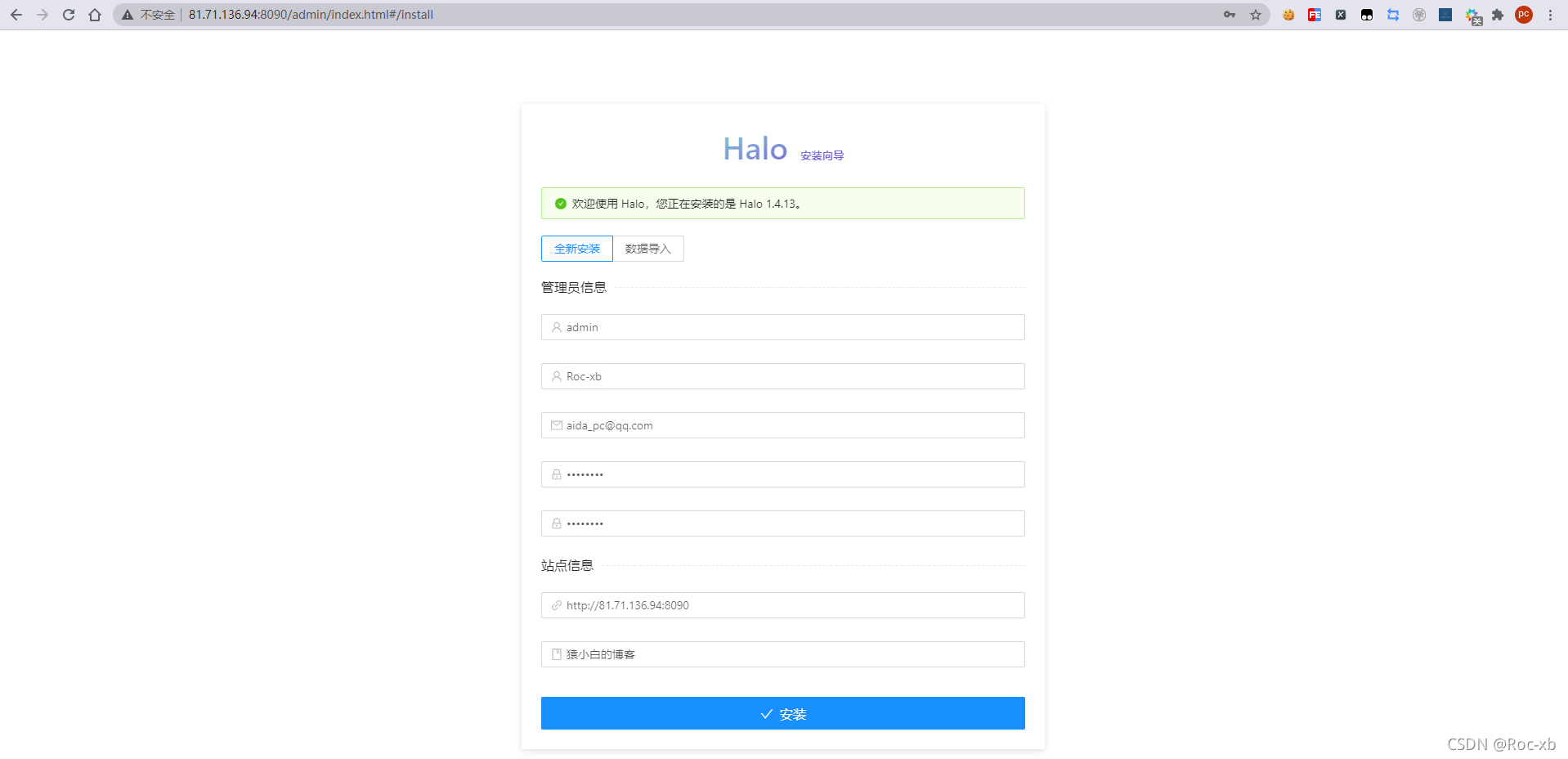1568x759 pixels.
Task: Click the envelope icon in email field
Action: pyautogui.click(x=557, y=425)
